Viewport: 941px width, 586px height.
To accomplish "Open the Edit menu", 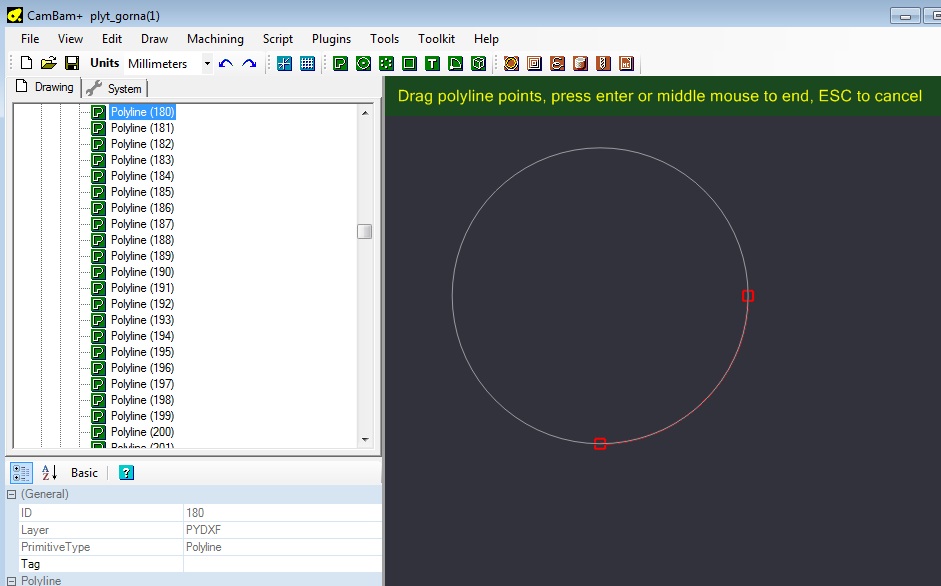I will click(x=112, y=38).
